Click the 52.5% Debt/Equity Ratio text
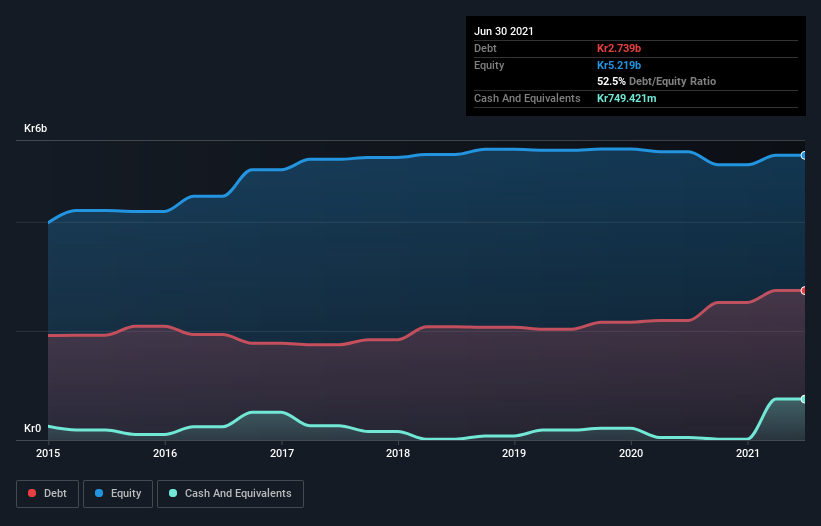This screenshot has height=526, width=821. tap(657, 81)
